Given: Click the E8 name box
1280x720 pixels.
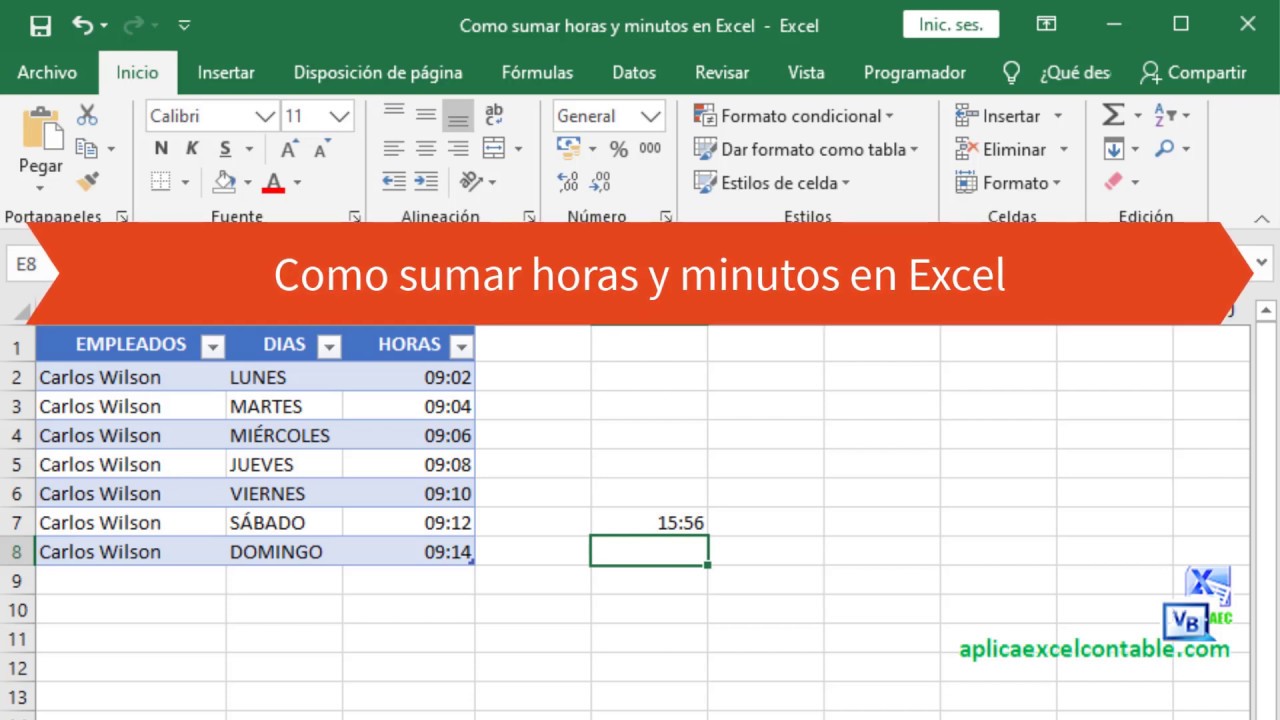Looking at the screenshot, I should click(x=27, y=264).
